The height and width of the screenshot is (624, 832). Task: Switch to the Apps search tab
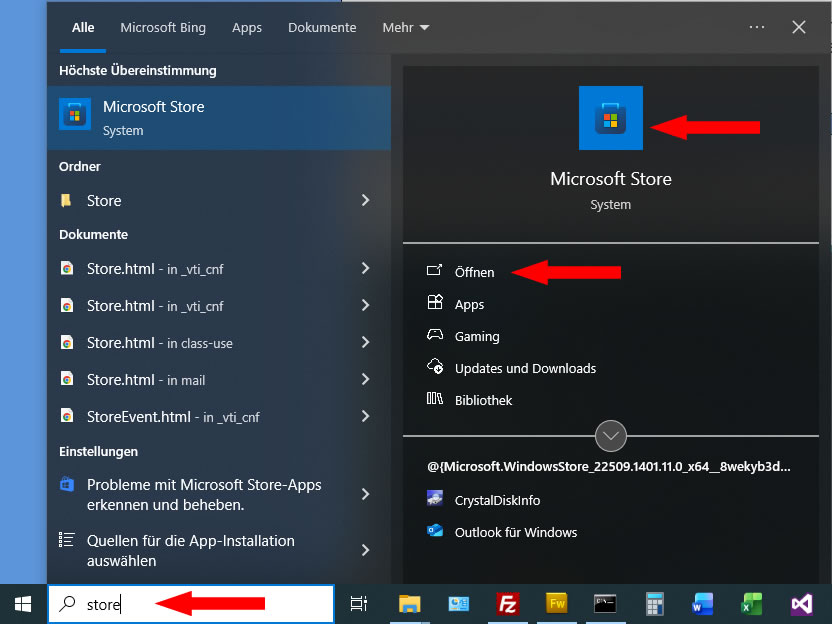(x=247, y=28)
